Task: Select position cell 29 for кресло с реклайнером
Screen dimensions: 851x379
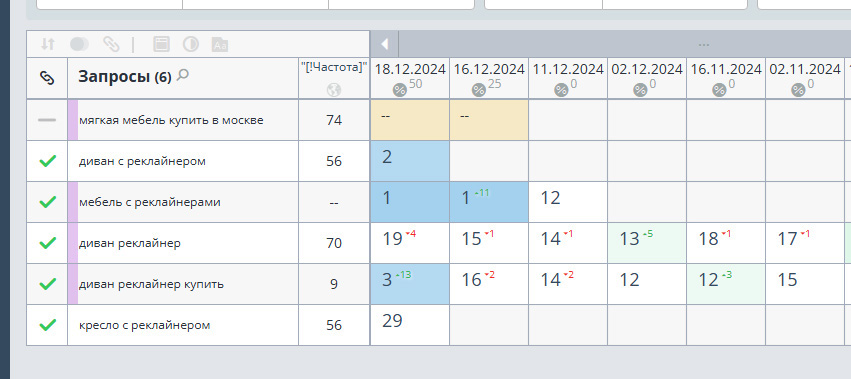Action: tap(410, 325)
